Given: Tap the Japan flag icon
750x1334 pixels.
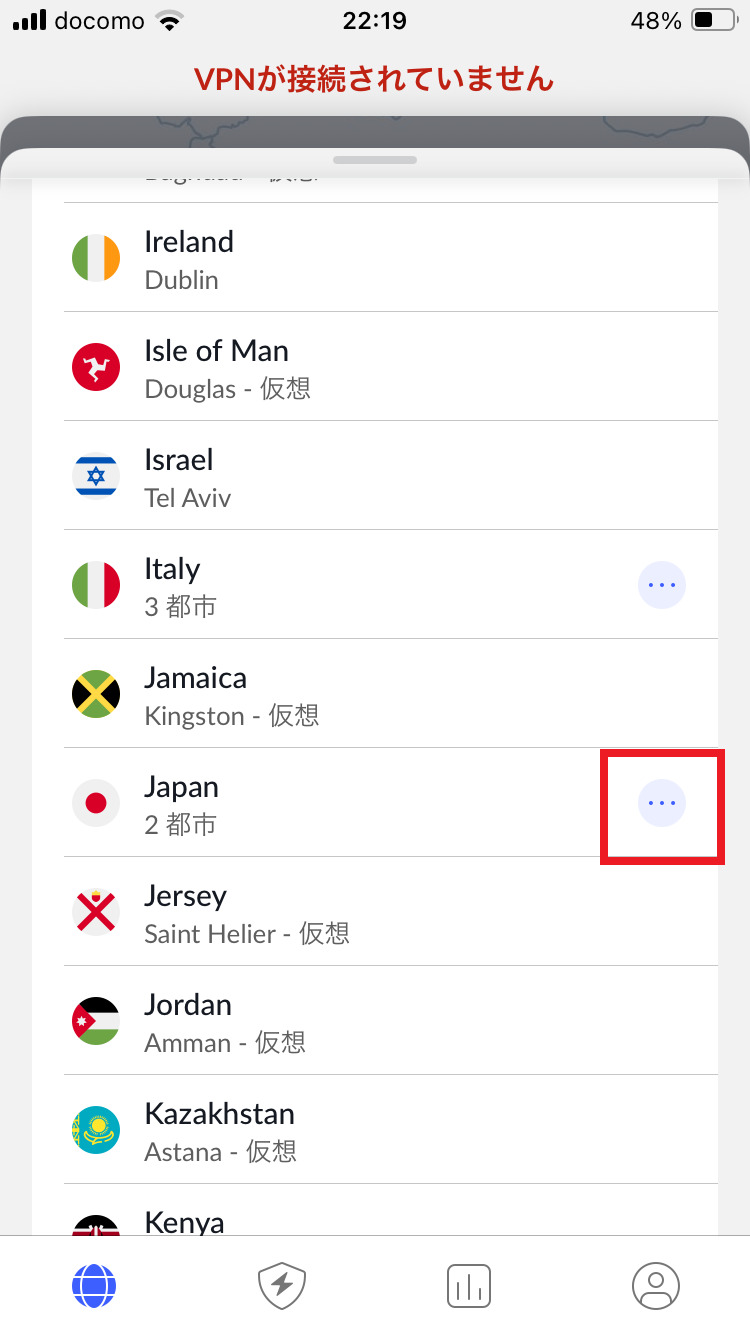Looking at the screenshot, I should [x=96, y=803].
